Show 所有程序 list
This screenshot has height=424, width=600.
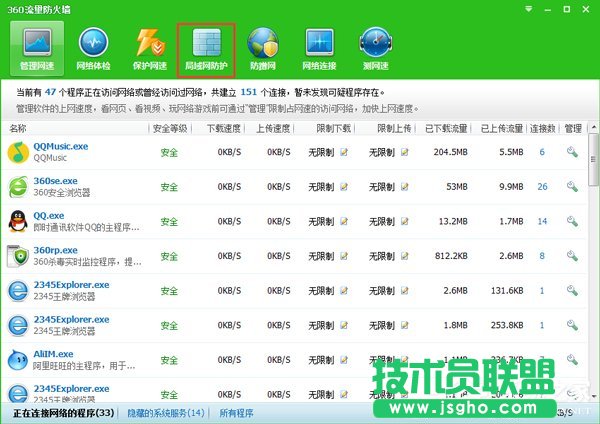click(x=236, y=413)
